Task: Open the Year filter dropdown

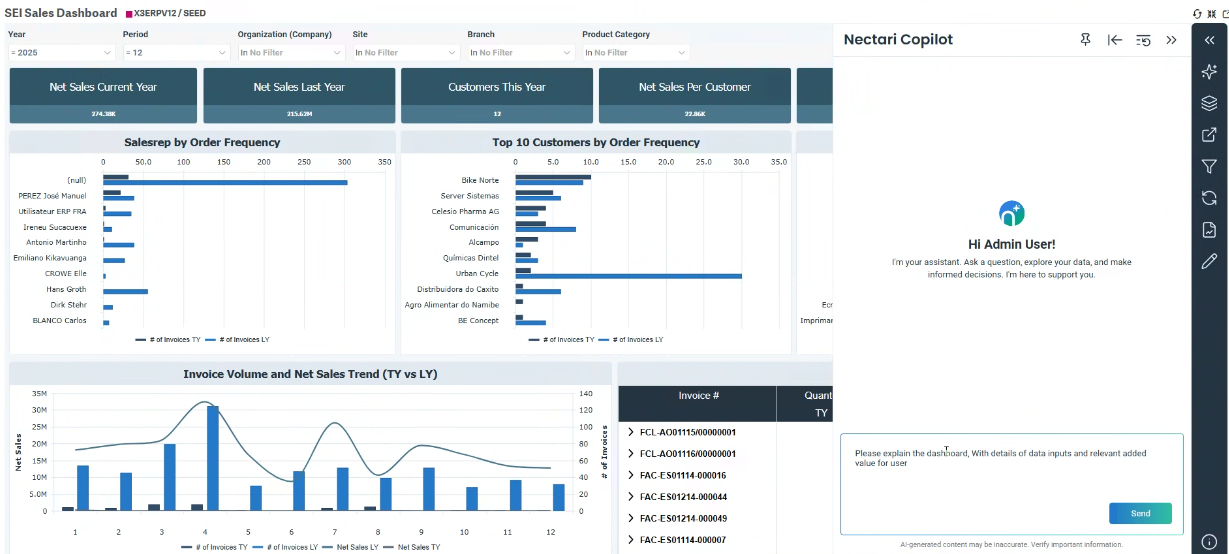Action: 62,52
